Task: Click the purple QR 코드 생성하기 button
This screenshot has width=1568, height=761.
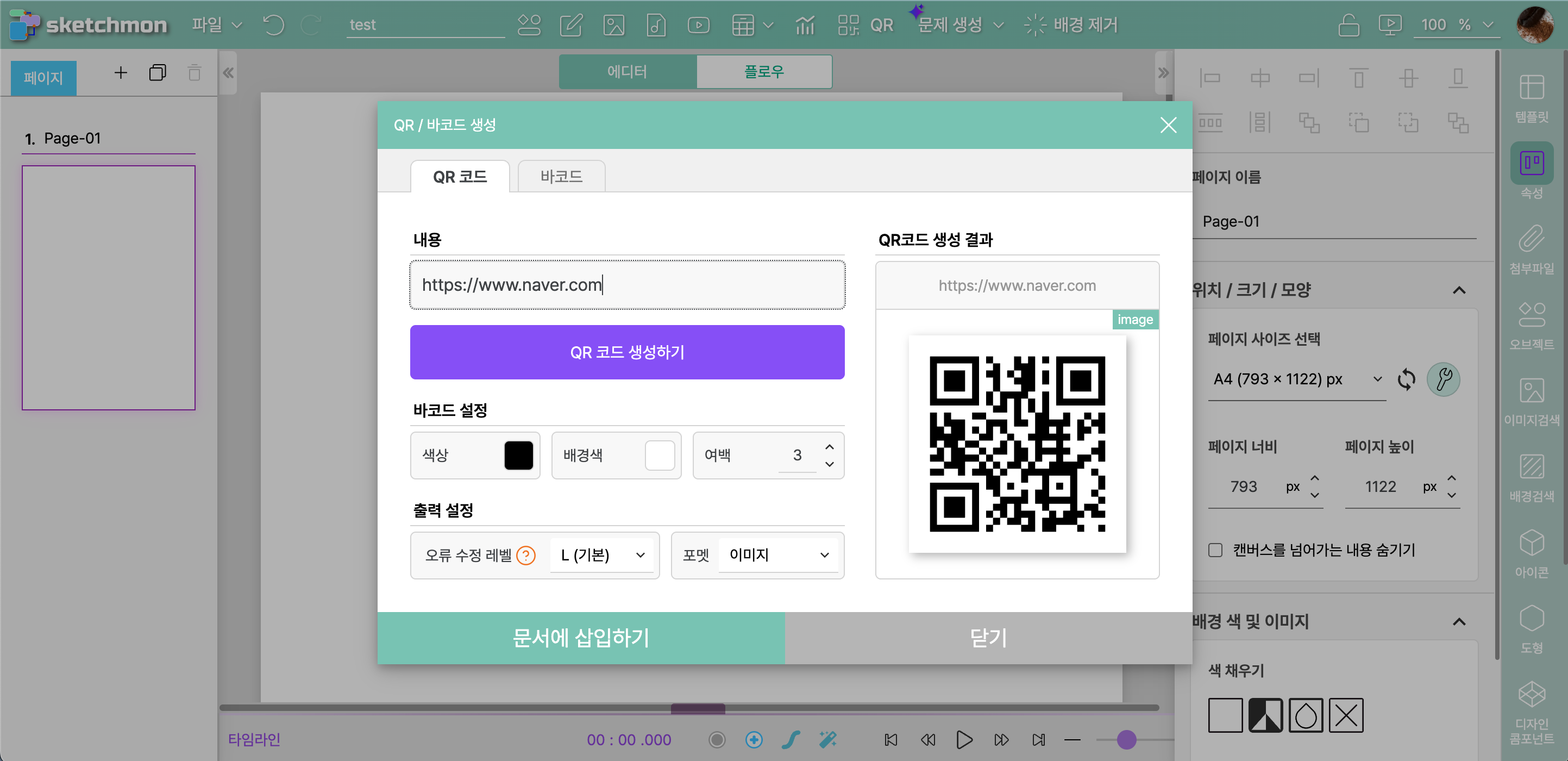Action: coord(627,352)
